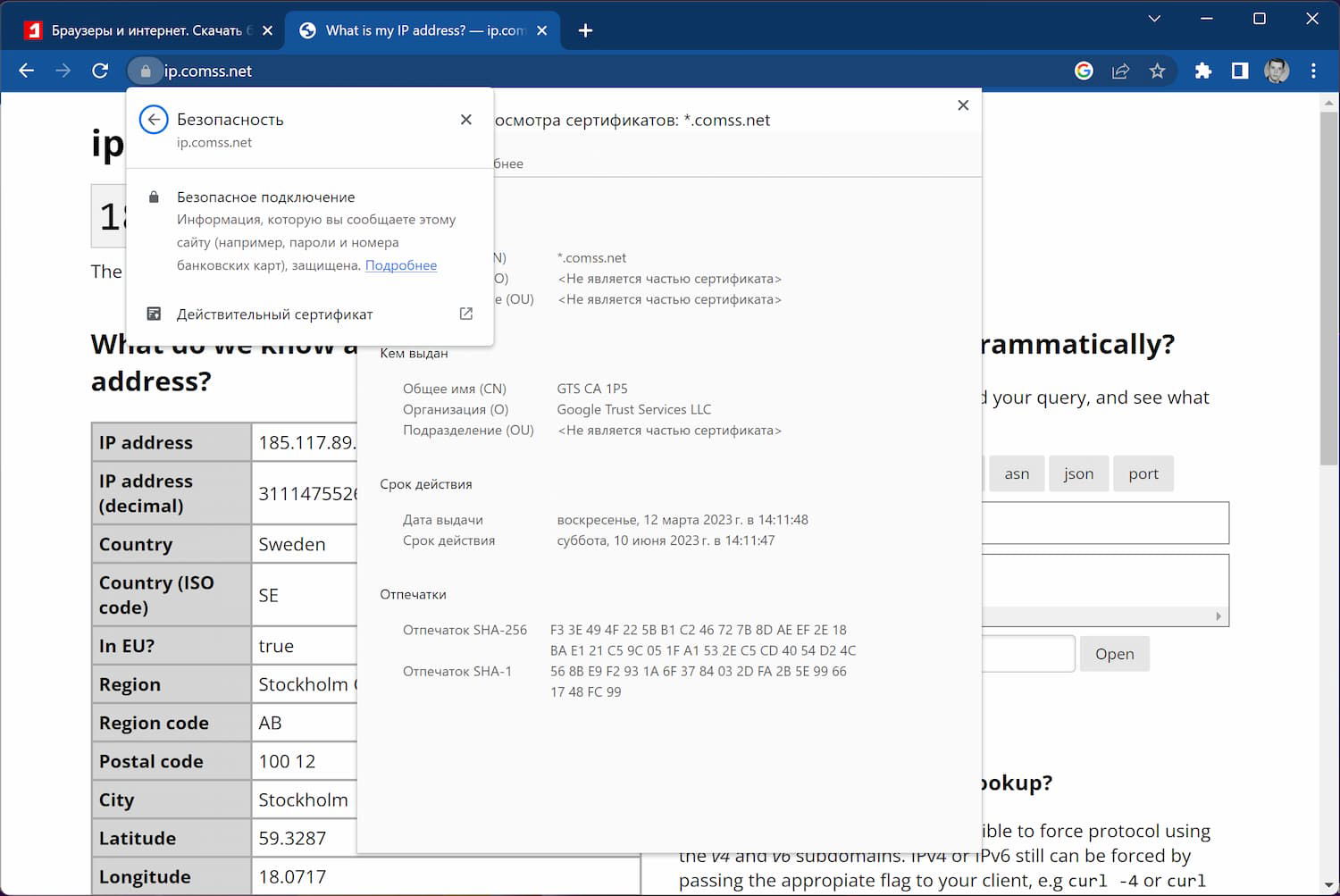Click the padlock site info icon
The height and width of the screenshot is (896, 1340).
pos(146,71)
